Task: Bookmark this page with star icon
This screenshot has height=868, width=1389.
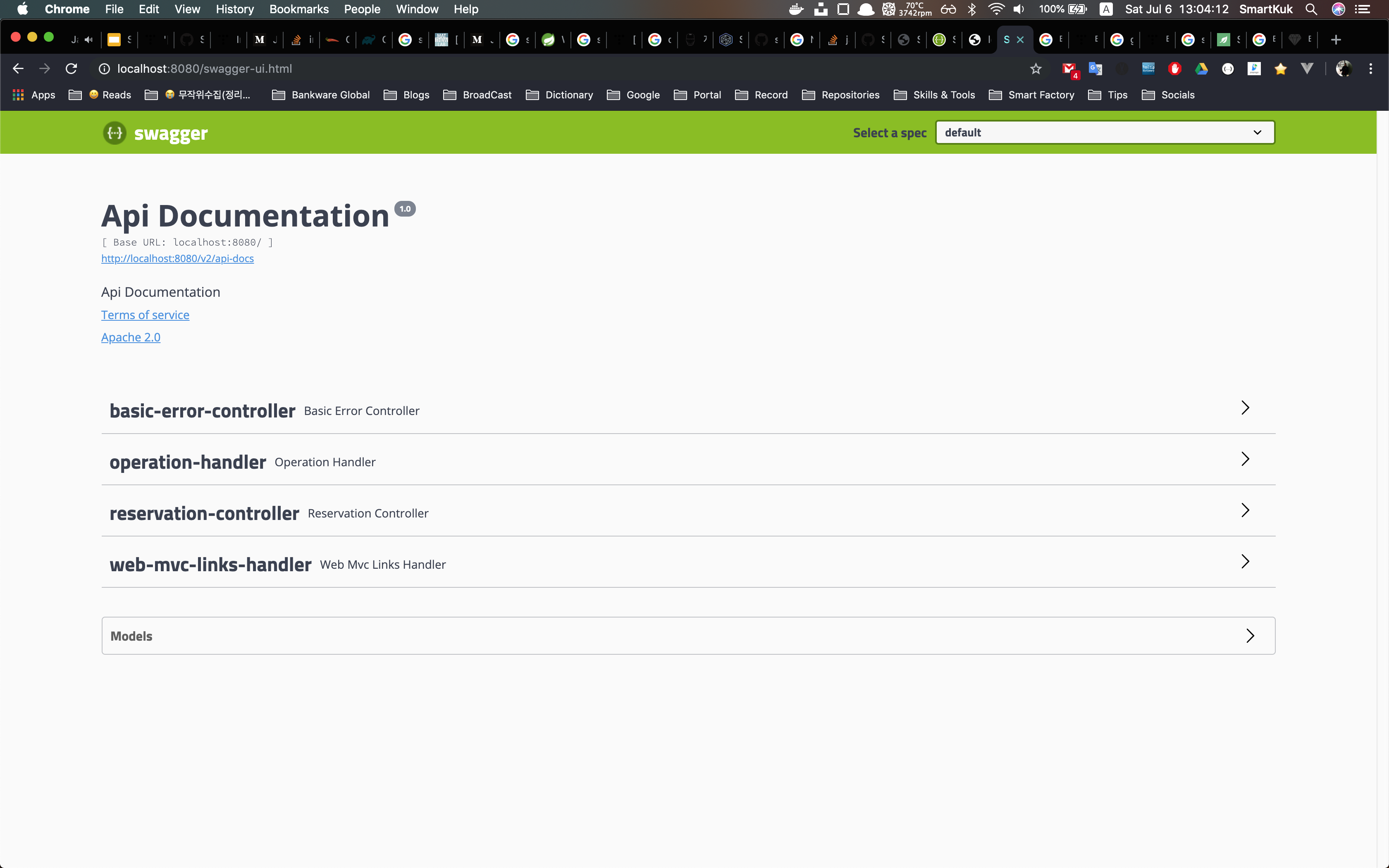Action: [x=1036, y=69]
